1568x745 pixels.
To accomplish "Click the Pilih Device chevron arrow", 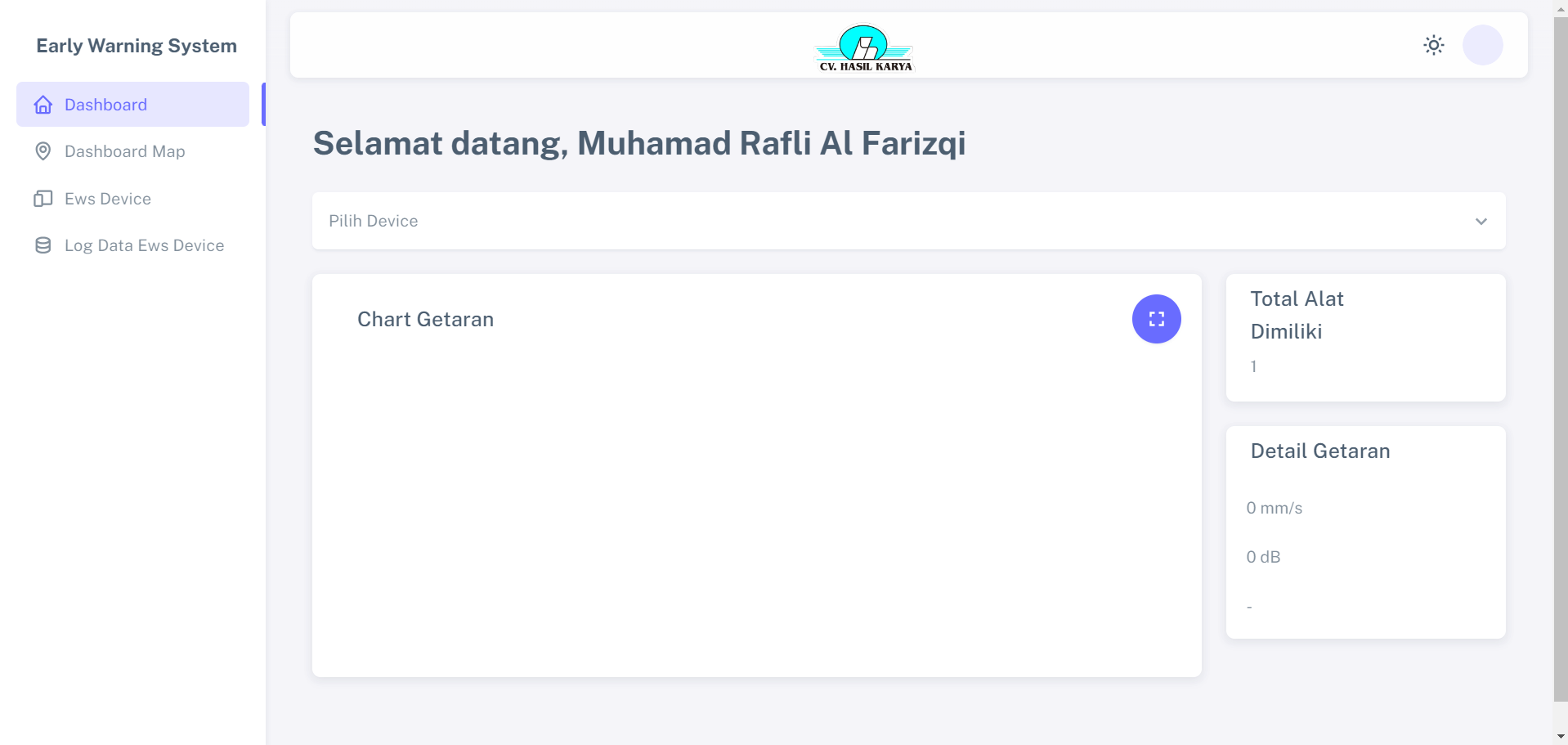I will [x=1481, y=222].
